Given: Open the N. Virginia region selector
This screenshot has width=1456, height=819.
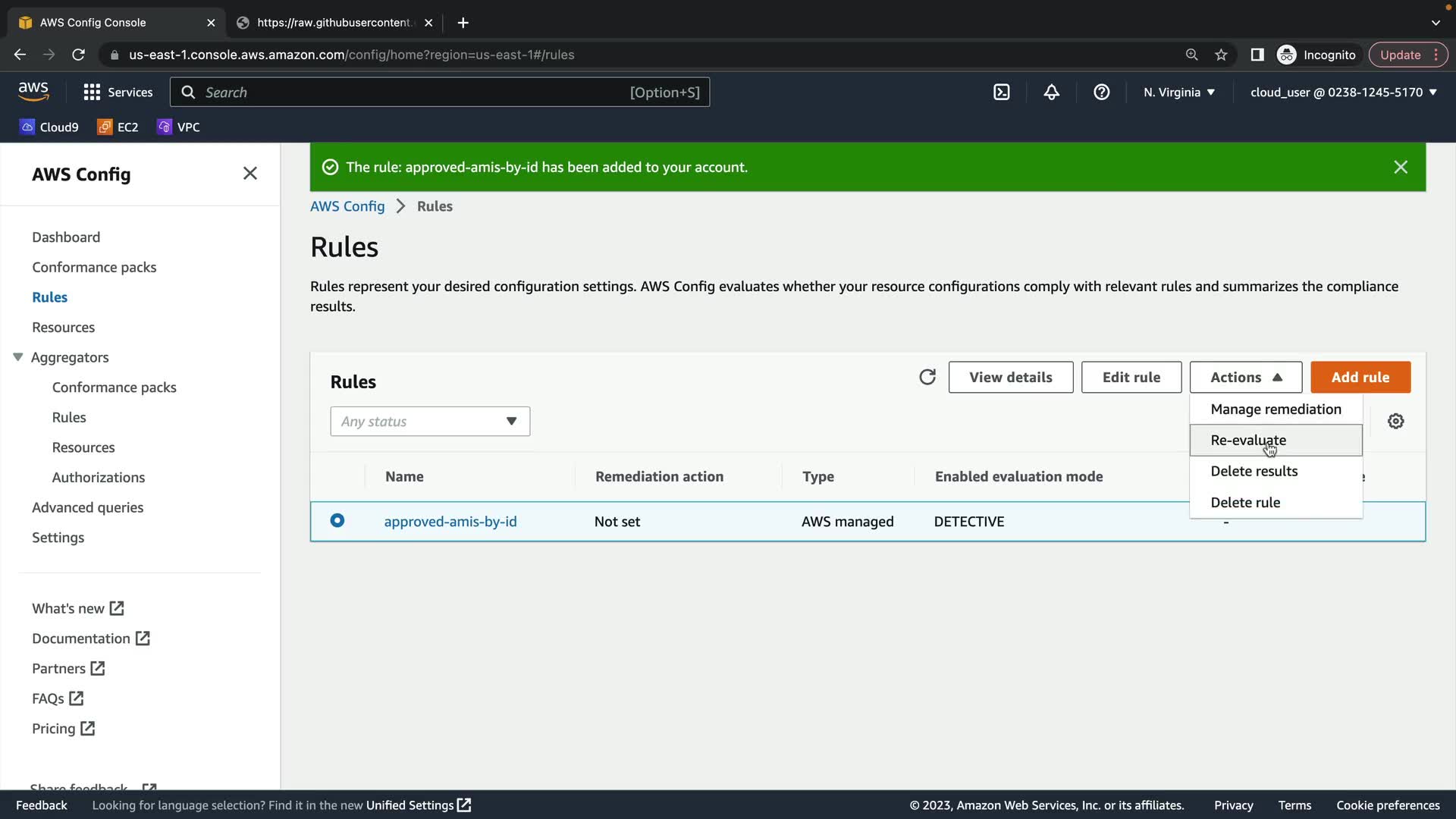Looking at the screenshot, I should 1178,93.
